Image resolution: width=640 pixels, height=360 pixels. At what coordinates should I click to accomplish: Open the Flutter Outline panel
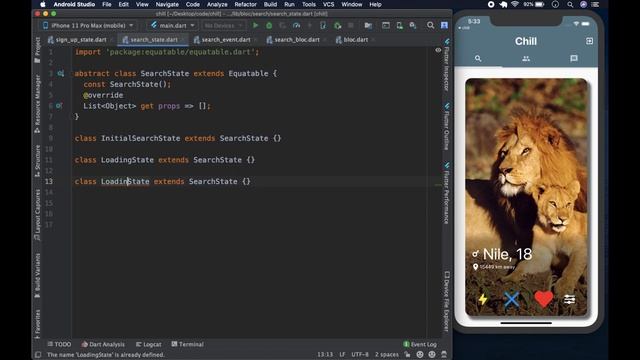447,127
